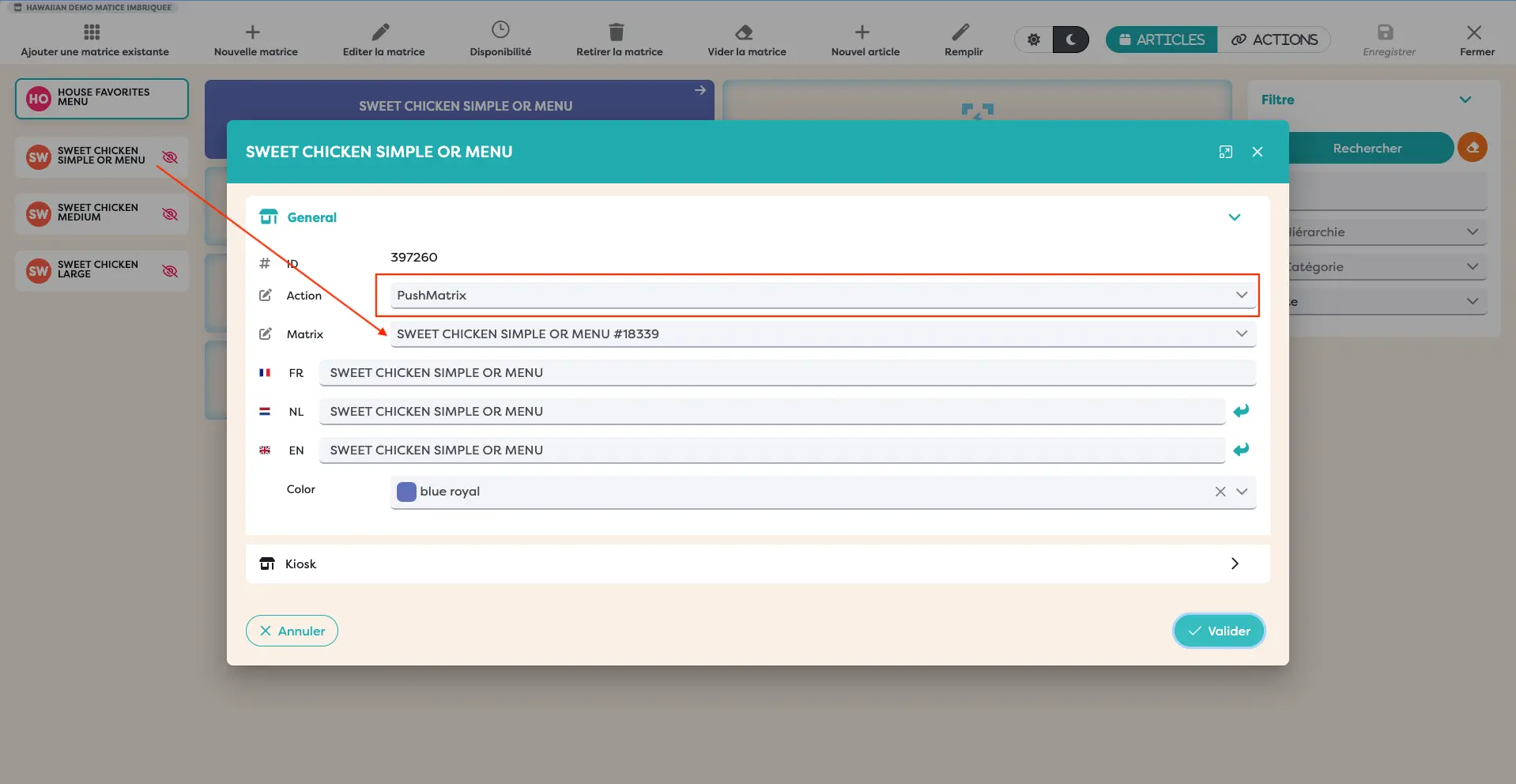The height and width of the screenshot is (784, 1516).
Task: Click the Ajouter une matrice existante grid icon
Action: pos(92,32)
